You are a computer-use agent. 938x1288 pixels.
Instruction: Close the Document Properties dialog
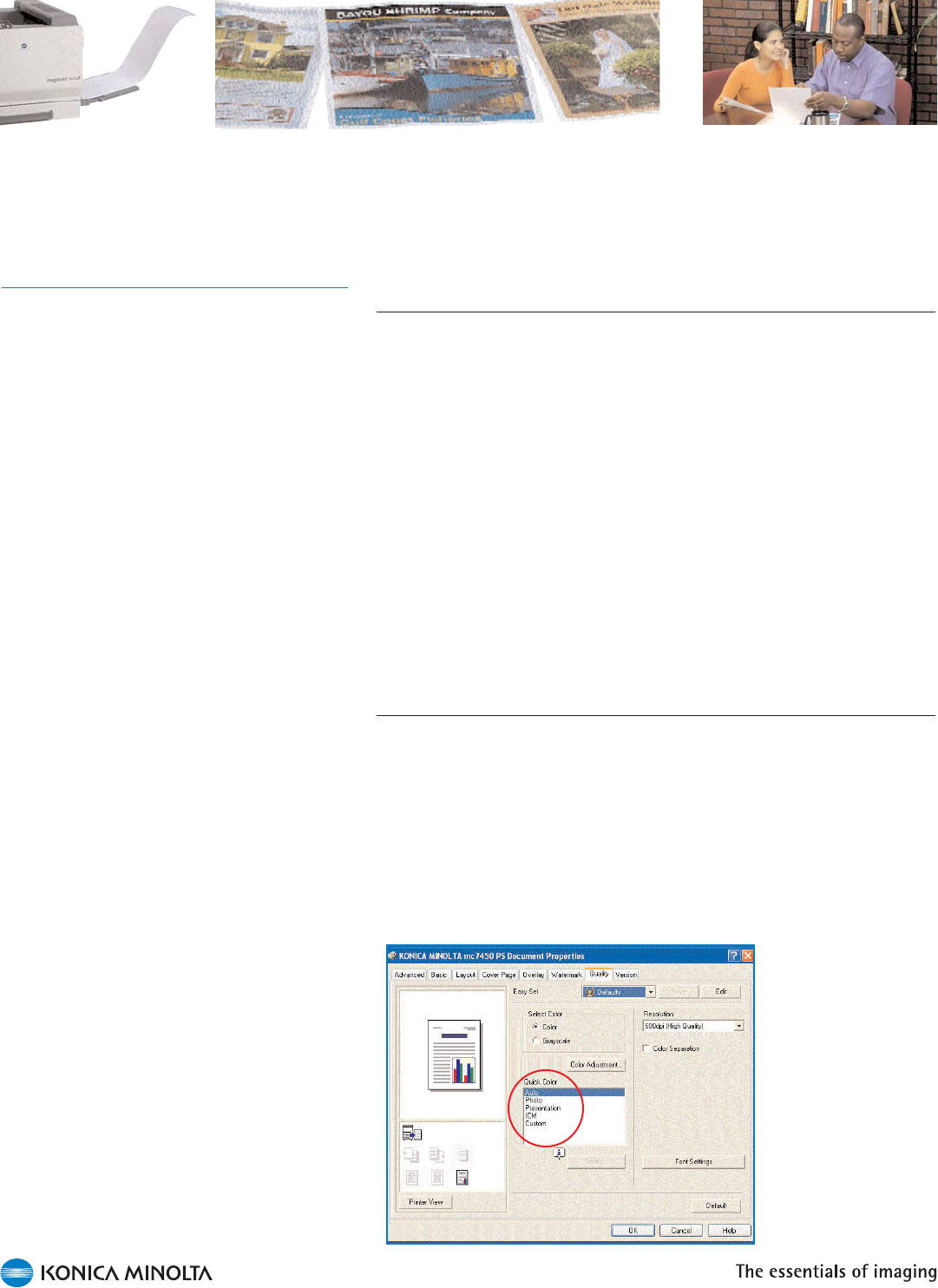(747, 956)
